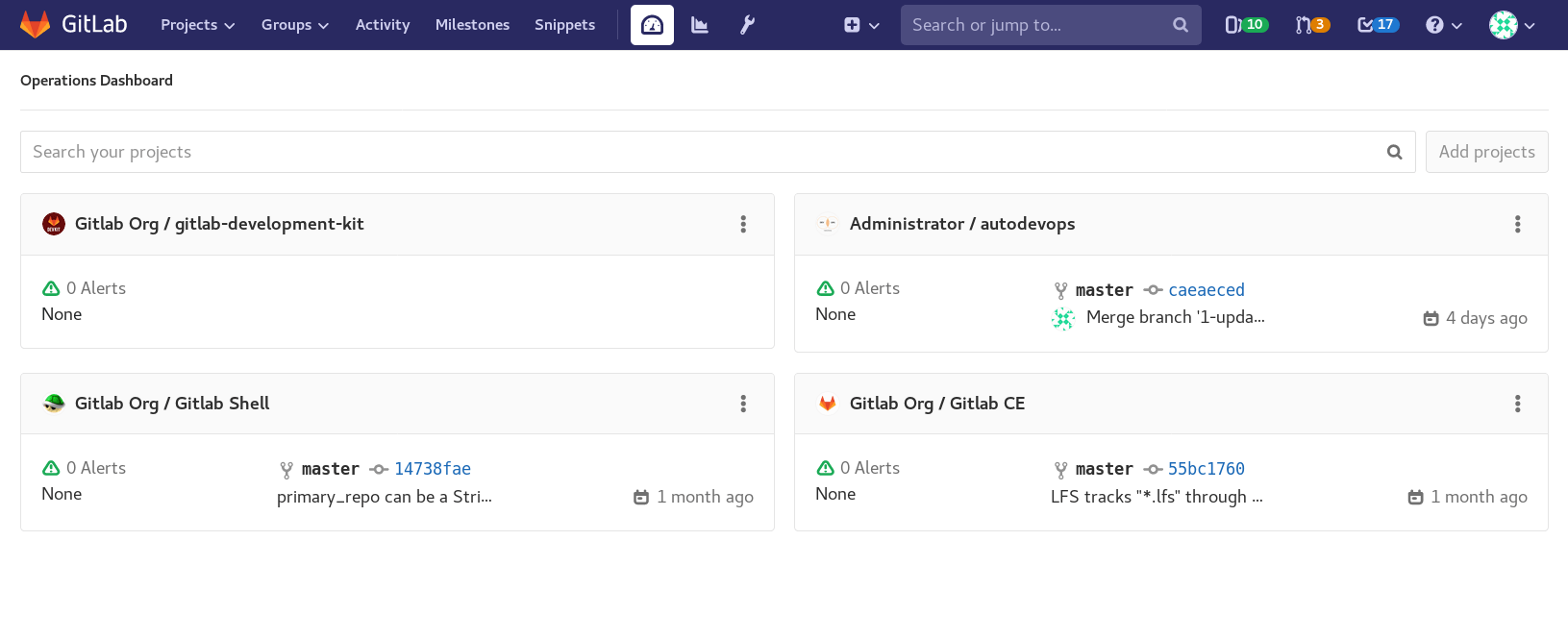
Task: Click the Add projects button
Action: coord(1486,152)
